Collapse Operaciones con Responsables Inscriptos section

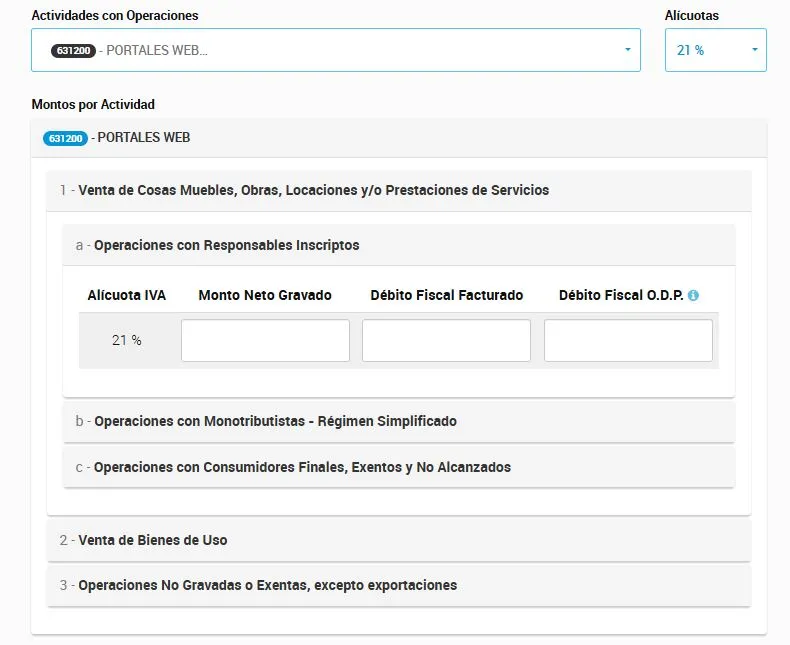pyautogui.click(x=399, y=245)
